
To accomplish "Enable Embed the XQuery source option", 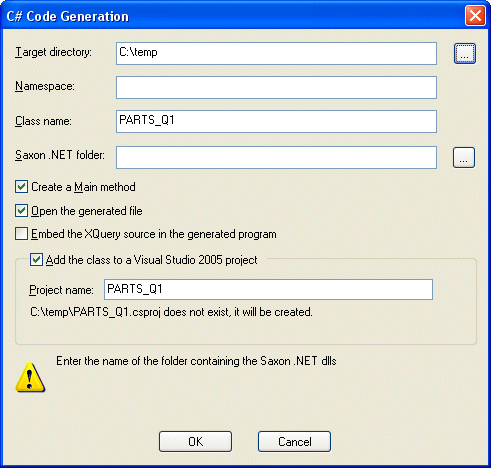I will coord(21,234).
